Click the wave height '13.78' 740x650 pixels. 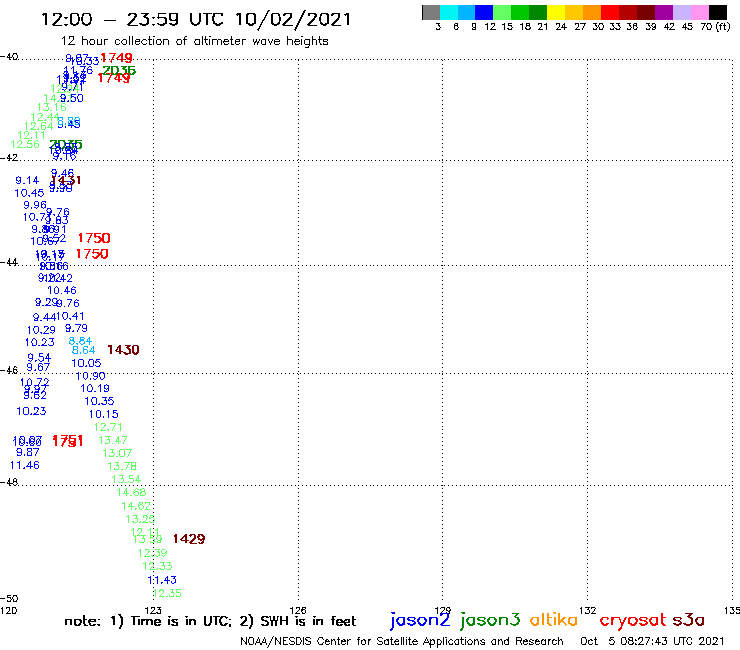coord(122,466)
